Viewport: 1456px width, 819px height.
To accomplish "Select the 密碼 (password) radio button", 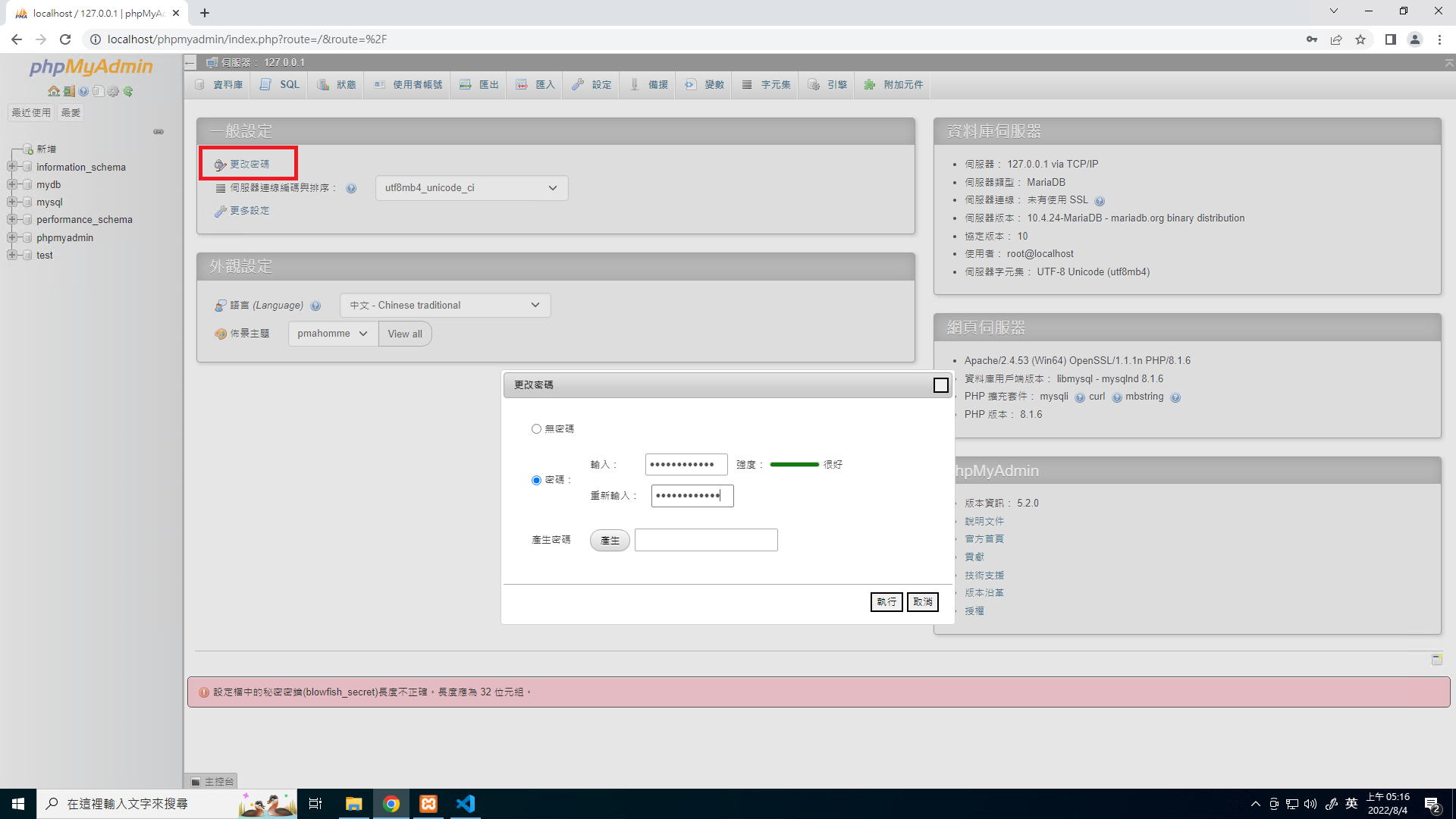I will 536,480.
